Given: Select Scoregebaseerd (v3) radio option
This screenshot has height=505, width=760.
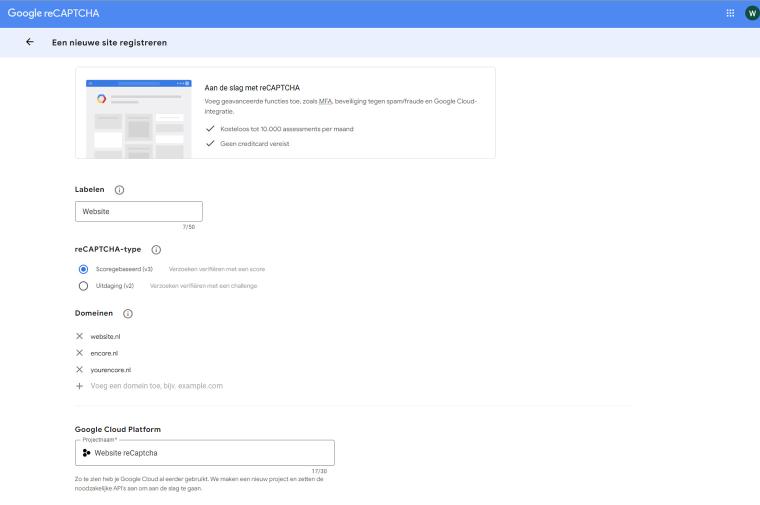Looking at the screenshot, I should tap(84, 269).
